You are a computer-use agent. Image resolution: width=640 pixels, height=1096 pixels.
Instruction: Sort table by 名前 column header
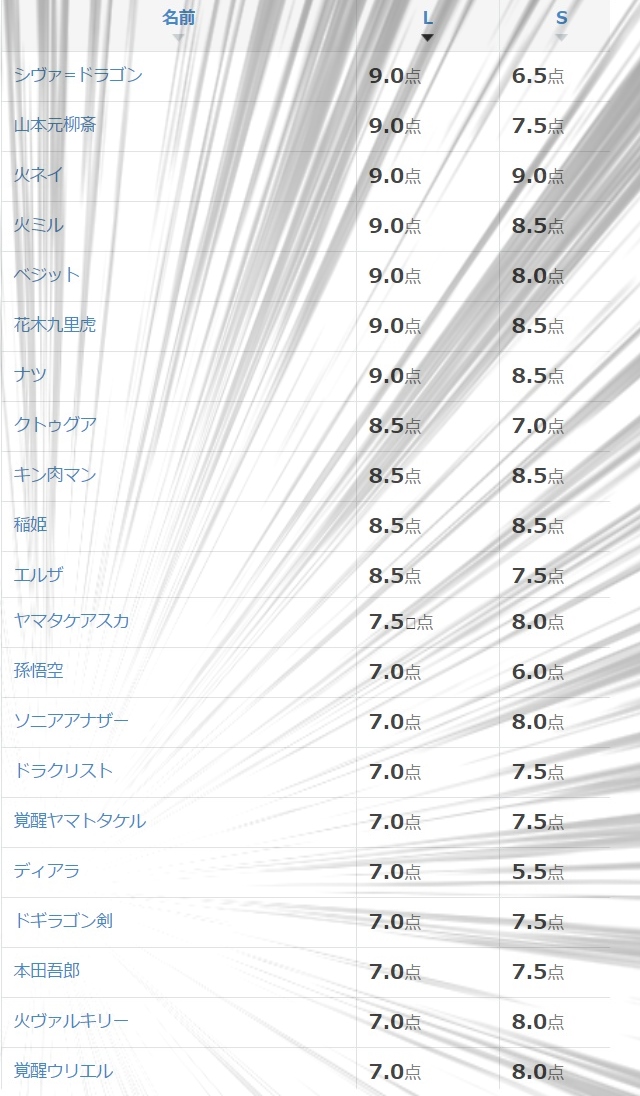178,18
